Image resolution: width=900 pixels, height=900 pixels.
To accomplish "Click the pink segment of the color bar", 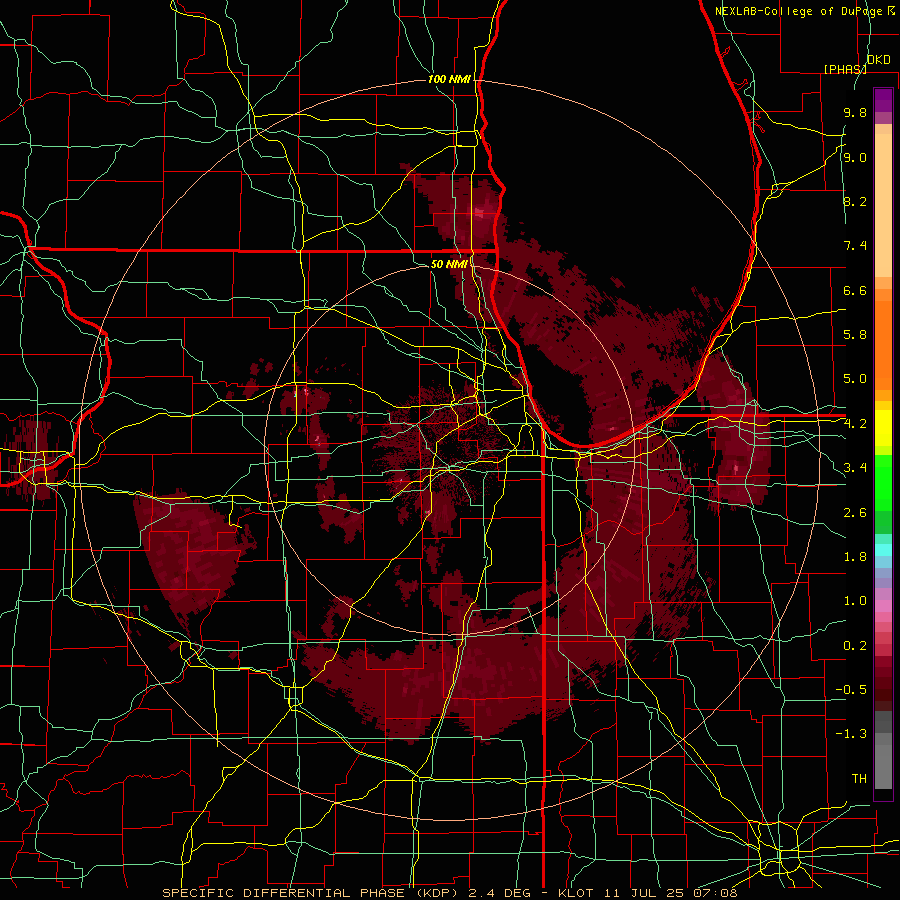I will pyautogui.click(x=883, y=606).
